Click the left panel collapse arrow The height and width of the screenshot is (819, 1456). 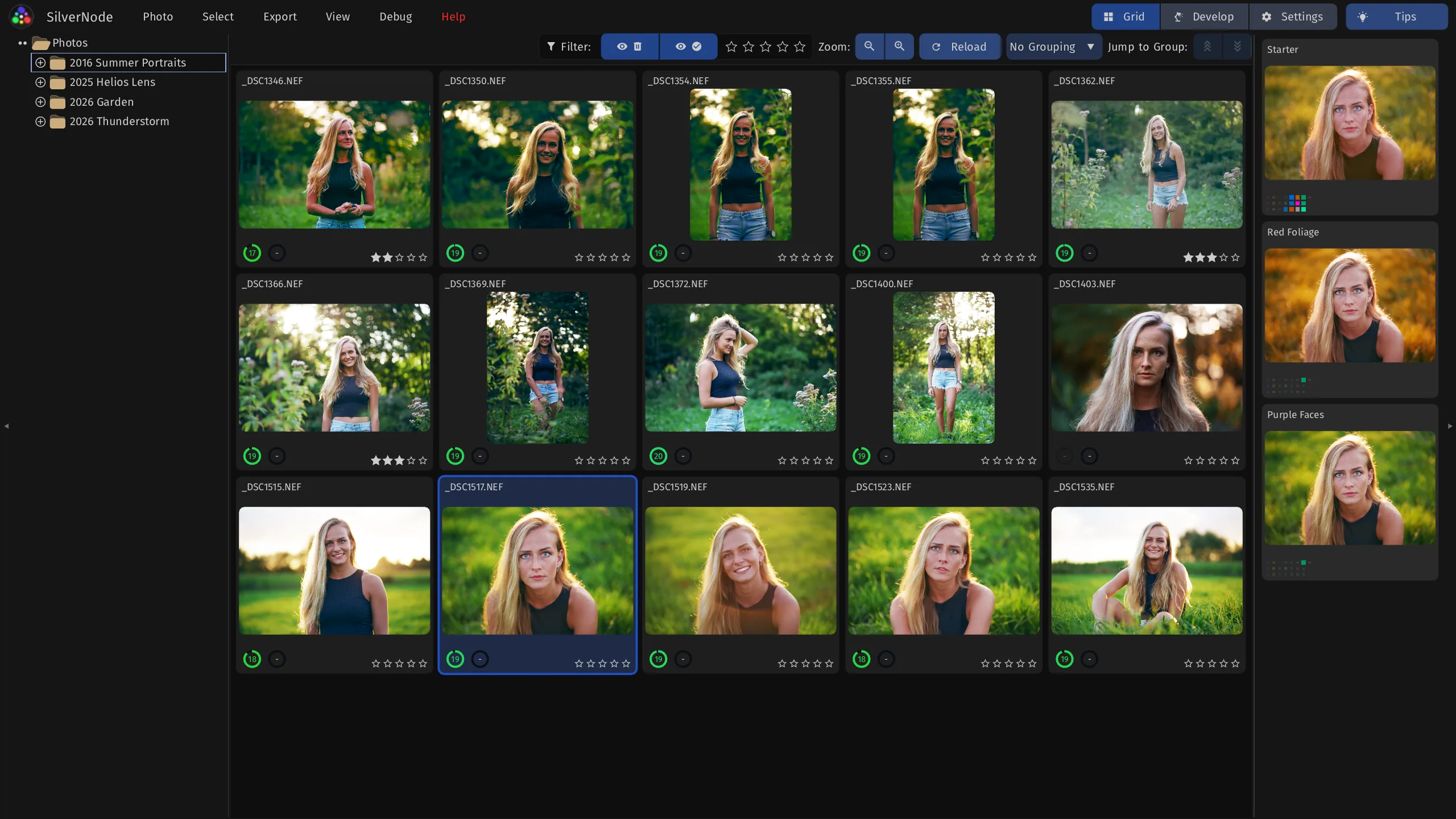coord(6,426)
